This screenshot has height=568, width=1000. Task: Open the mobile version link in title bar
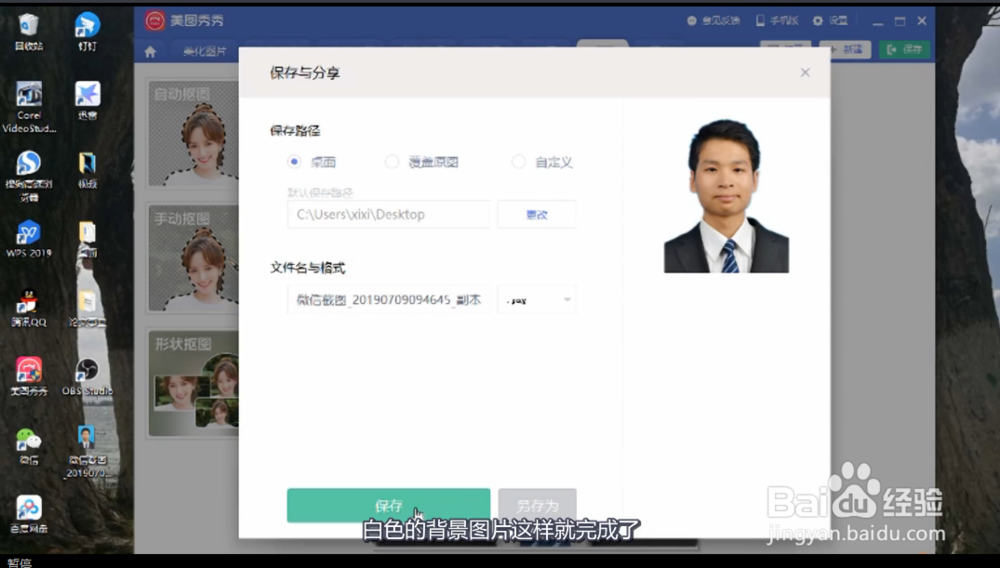(x=777, y=20)
